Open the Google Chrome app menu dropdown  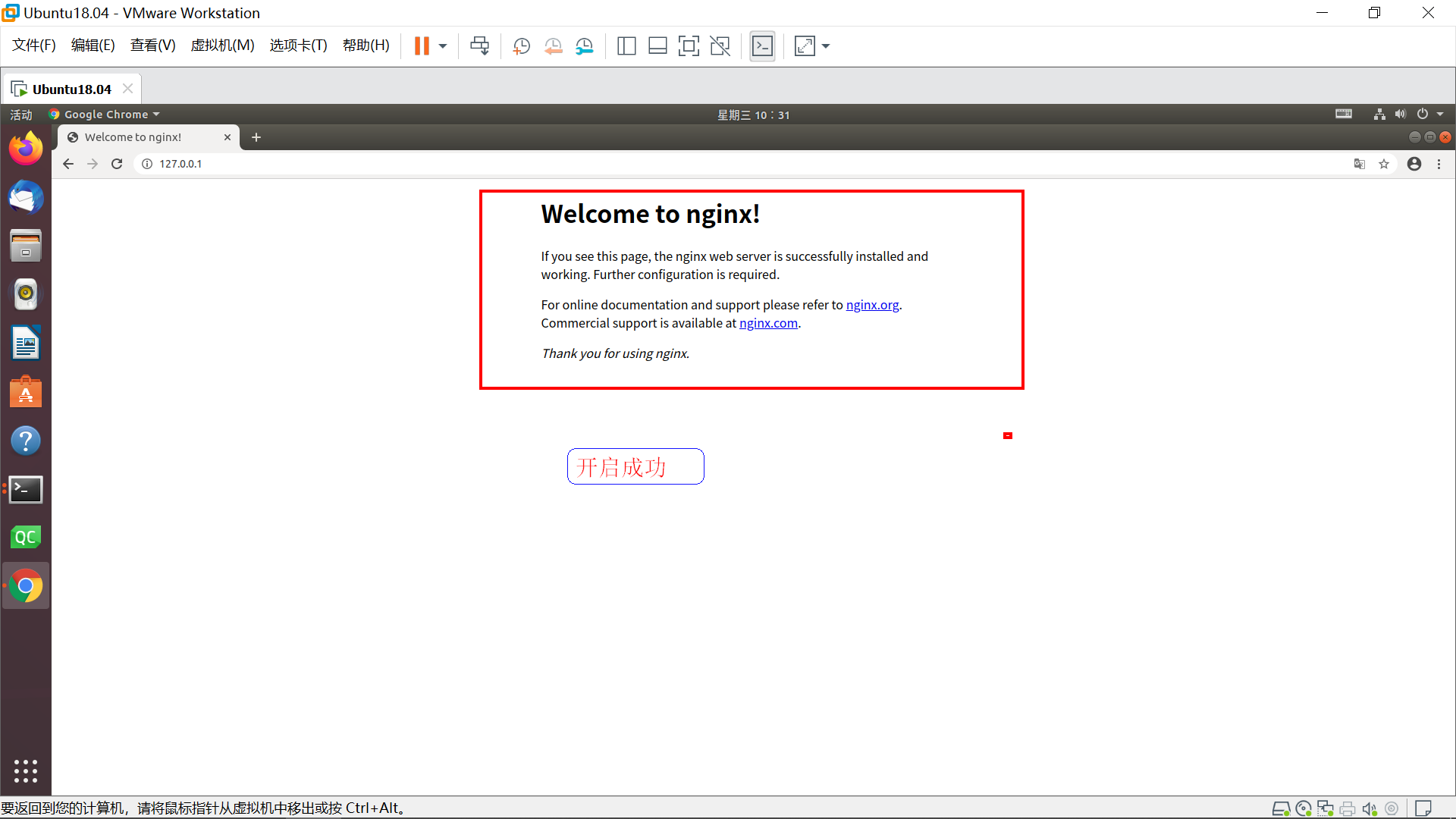point(105,115)
